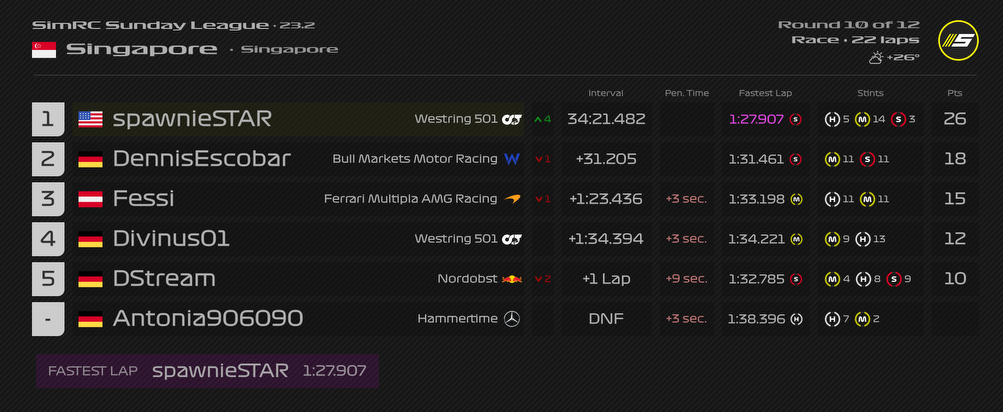
Task: Open driver Antonia906090's name
Action: click(x=208, y=319)
